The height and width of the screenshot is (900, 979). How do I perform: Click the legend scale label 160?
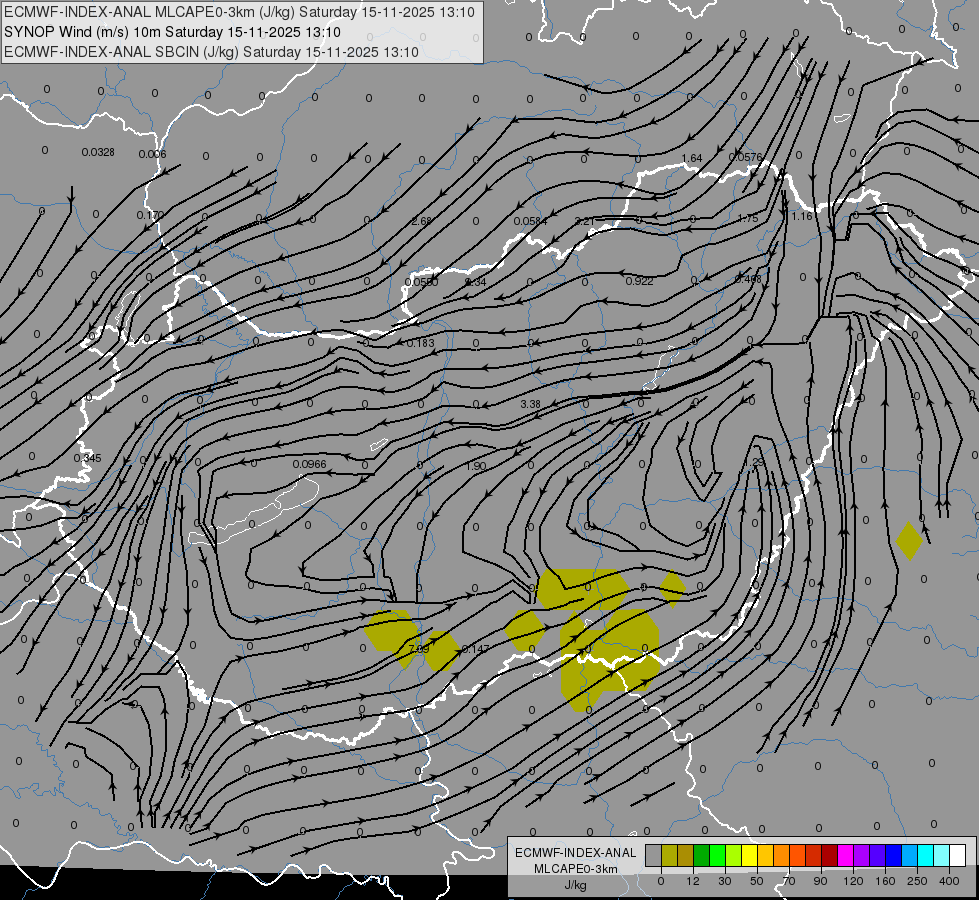pos(885,881)
